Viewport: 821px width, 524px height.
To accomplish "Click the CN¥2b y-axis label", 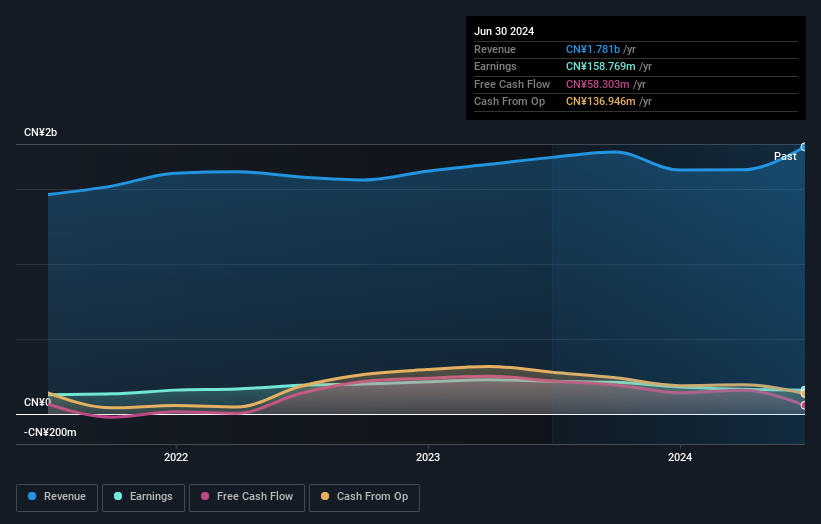I will coord(40,132).
